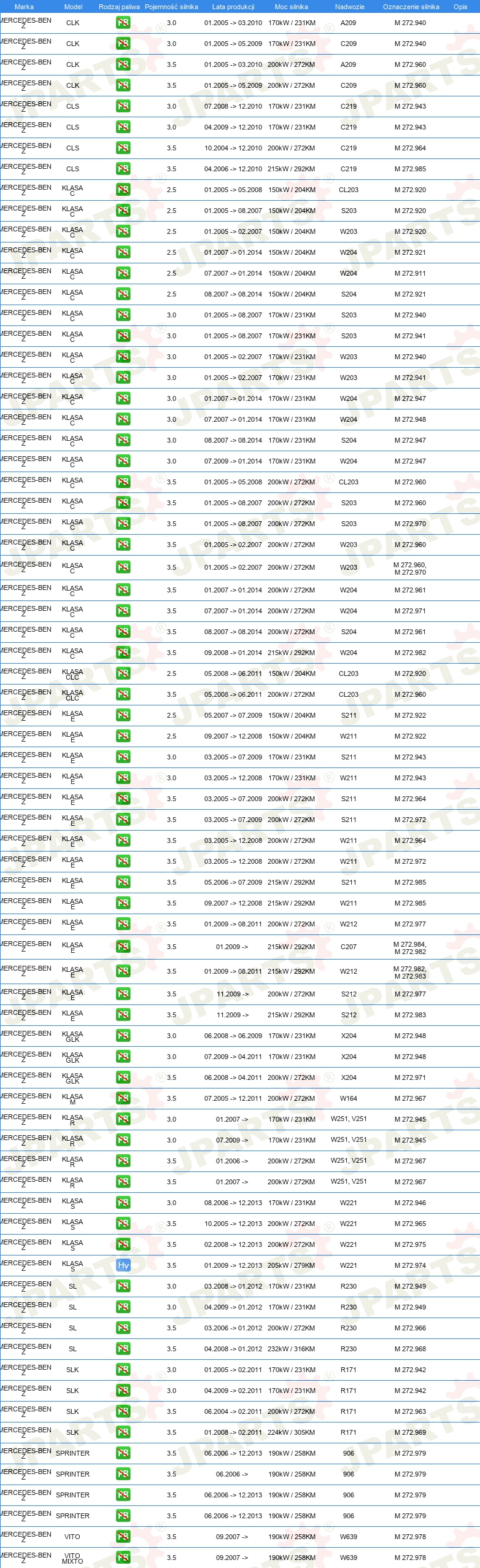Click the 'Moc silnika' column header
This screenshot has width=480, height=1568.
pyautogui.click(x=292, y=7)
